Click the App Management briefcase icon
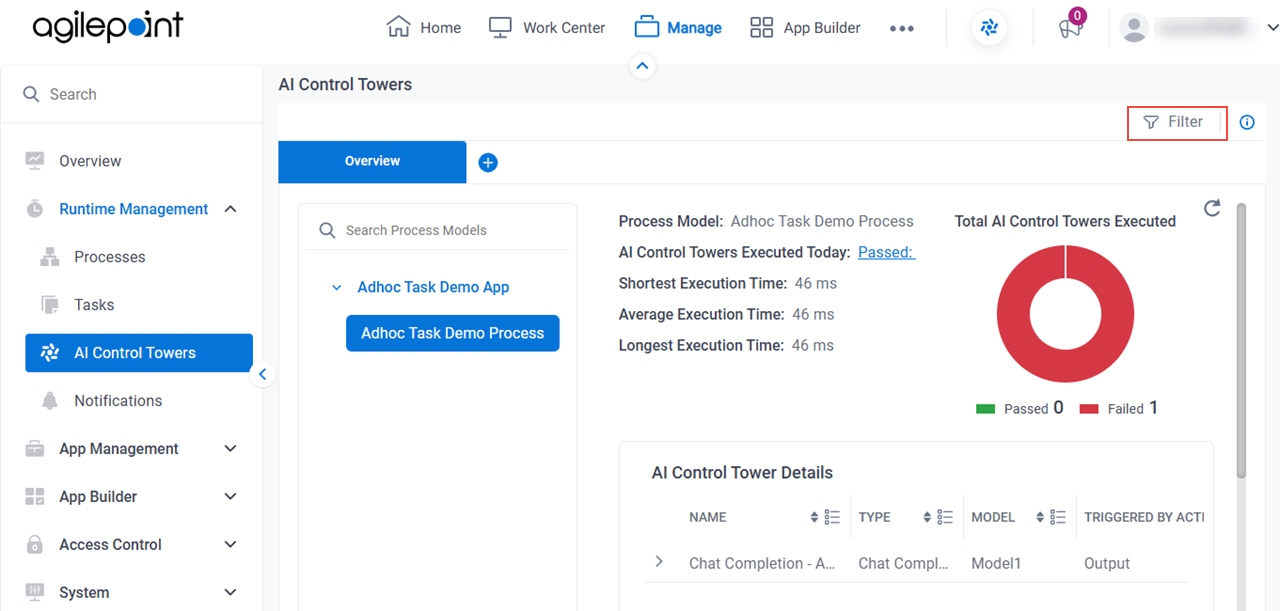Image resolution: width=1280 pixels, height=611 pixels. click(x=35, y=449)
